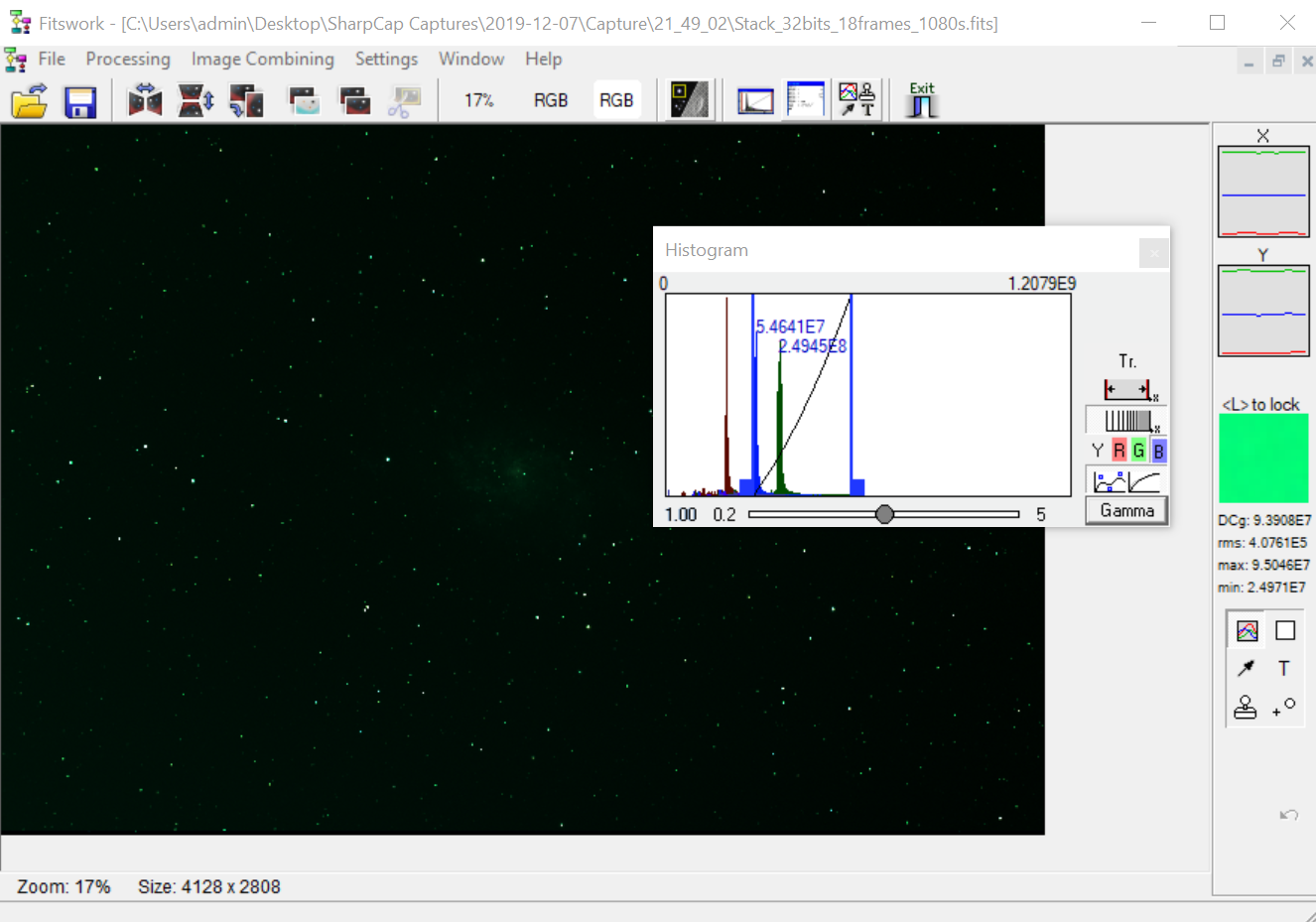The width and height of the screenshot is (1316, 922).
Task: Select the star marker tool icon
Action: tap(1284, 707)
